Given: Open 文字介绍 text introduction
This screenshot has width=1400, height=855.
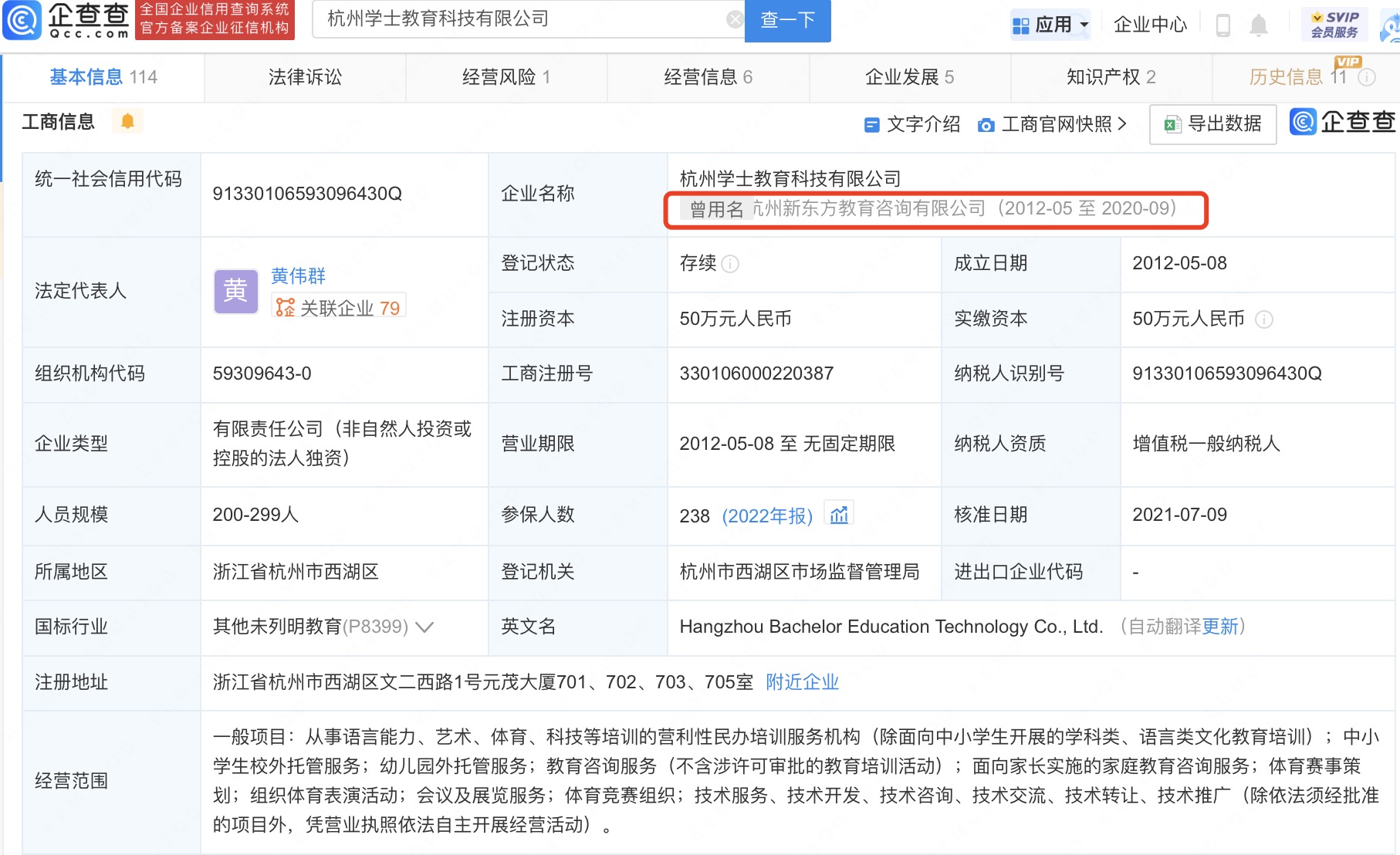Looking at the screenshot, I should 913,124.
